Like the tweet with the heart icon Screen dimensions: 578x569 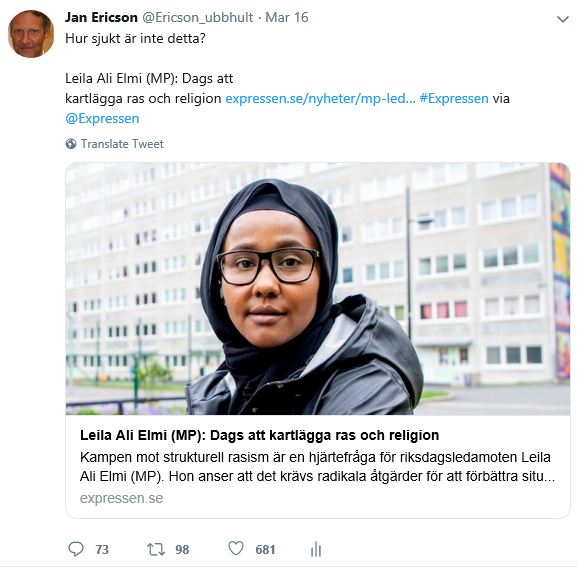236,548
